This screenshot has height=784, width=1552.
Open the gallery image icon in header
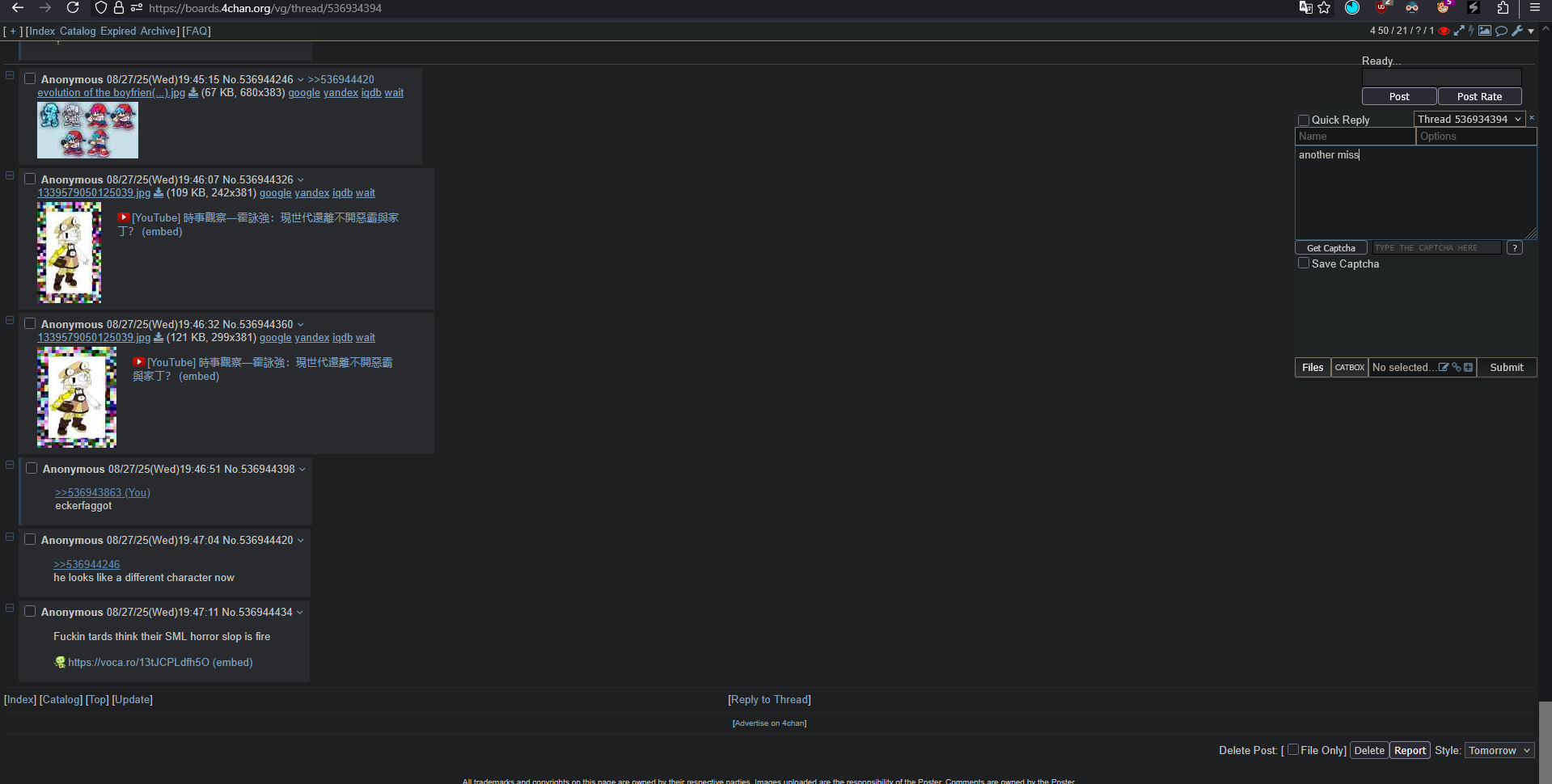pos(1485,31)
